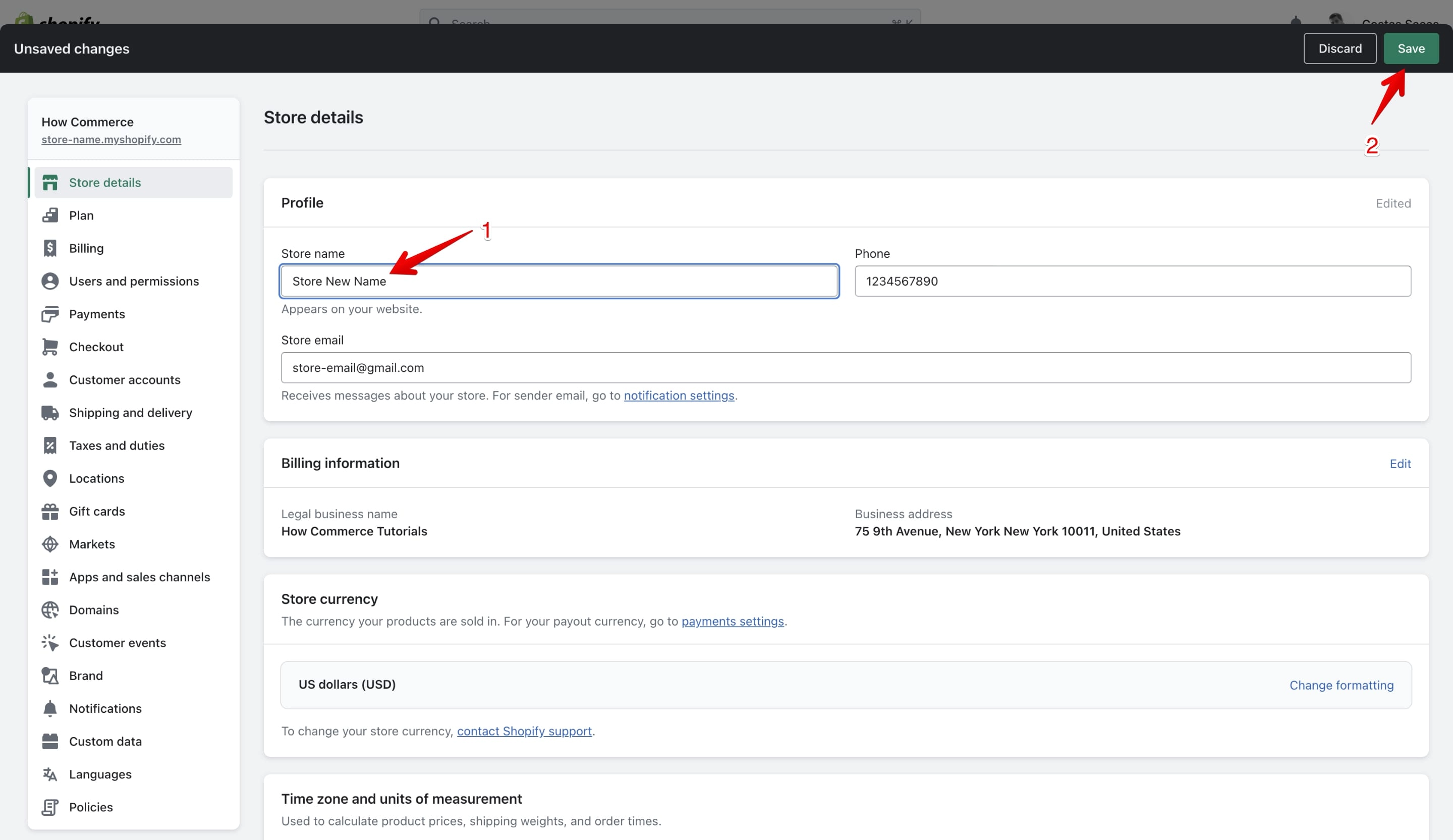Click the Plan icon in sidebar

50,215
